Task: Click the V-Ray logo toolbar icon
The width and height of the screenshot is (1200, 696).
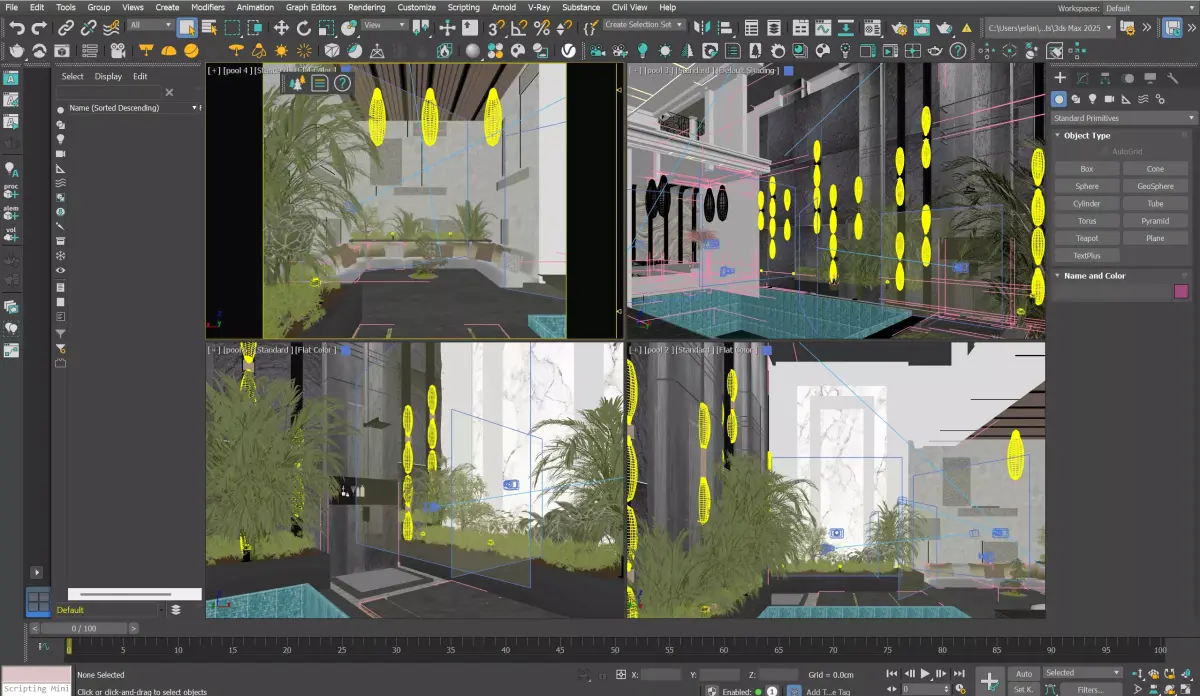Action: click(568, 50)
